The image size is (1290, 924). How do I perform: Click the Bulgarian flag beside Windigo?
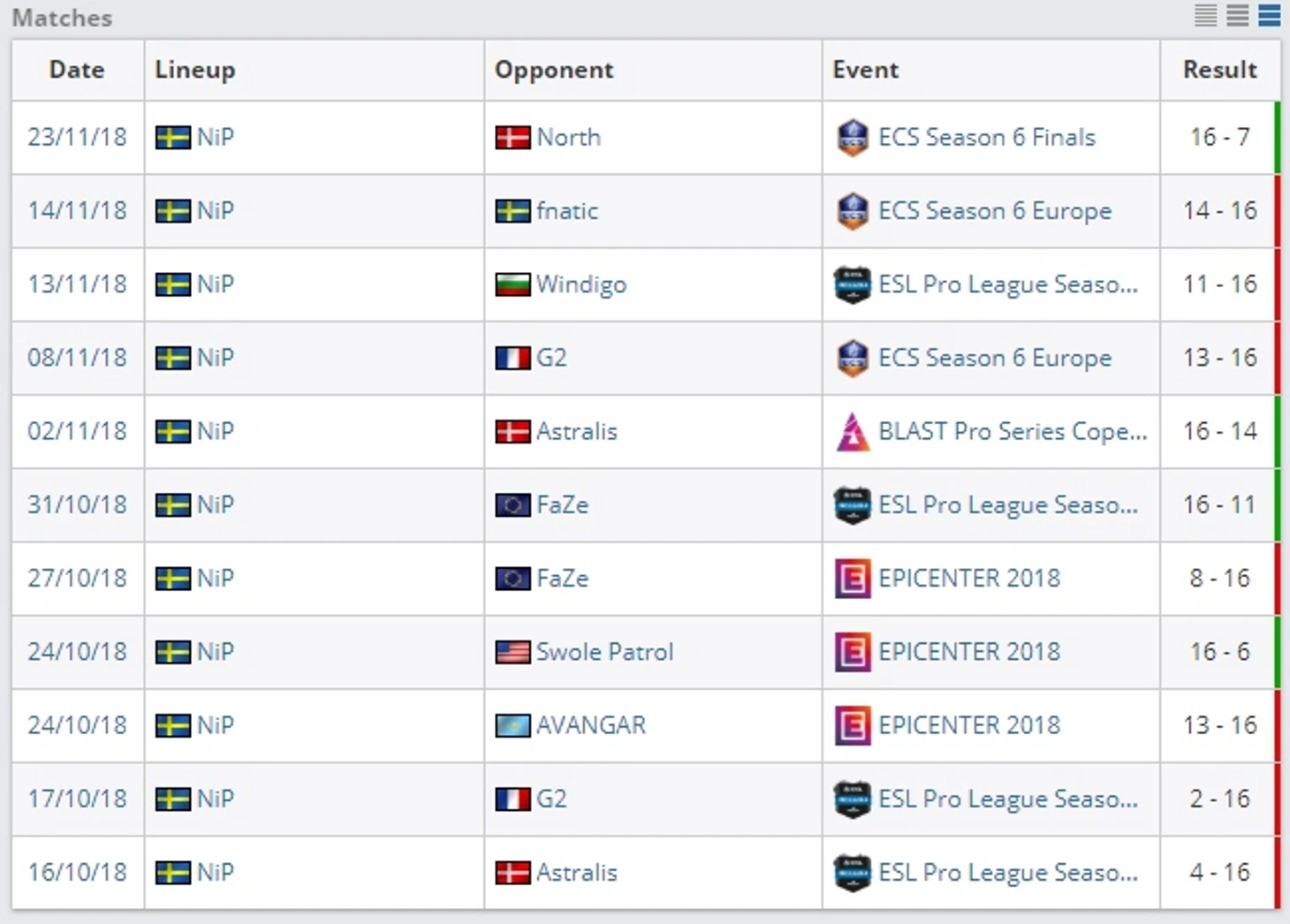512,284
